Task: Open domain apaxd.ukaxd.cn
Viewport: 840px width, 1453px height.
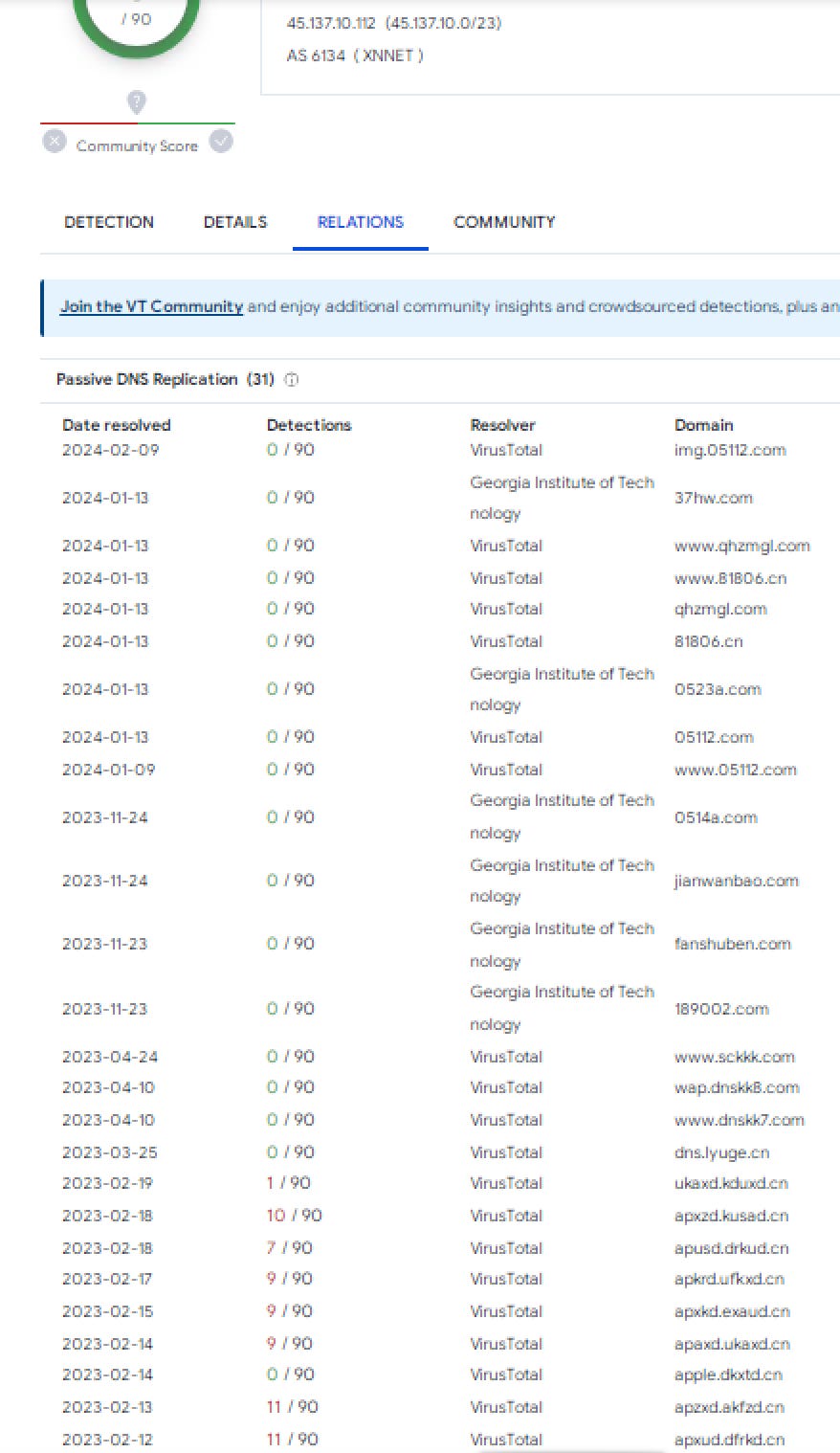Action: [x=733, y=1344]
